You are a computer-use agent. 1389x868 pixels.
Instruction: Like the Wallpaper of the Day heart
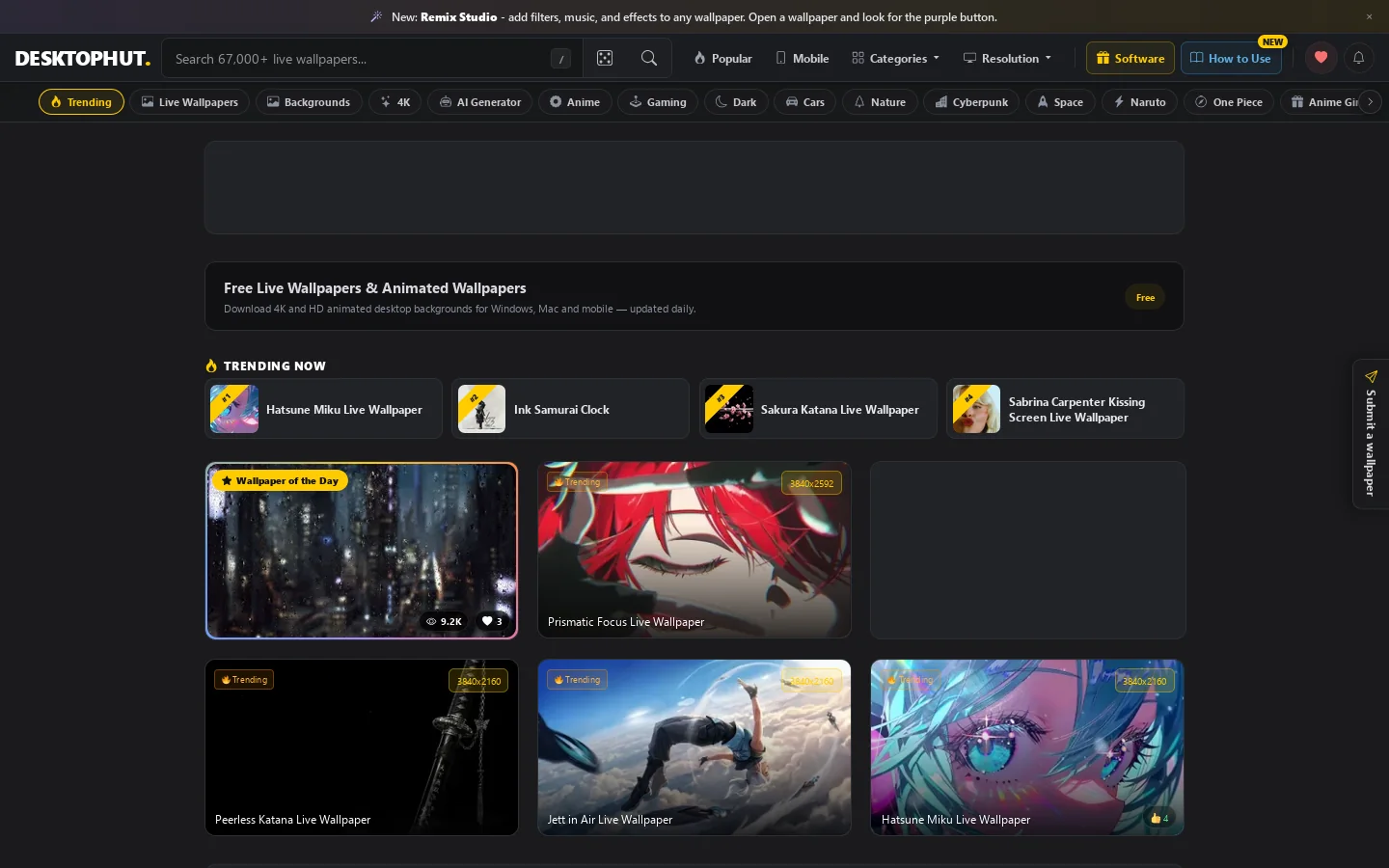click(492, 621)
